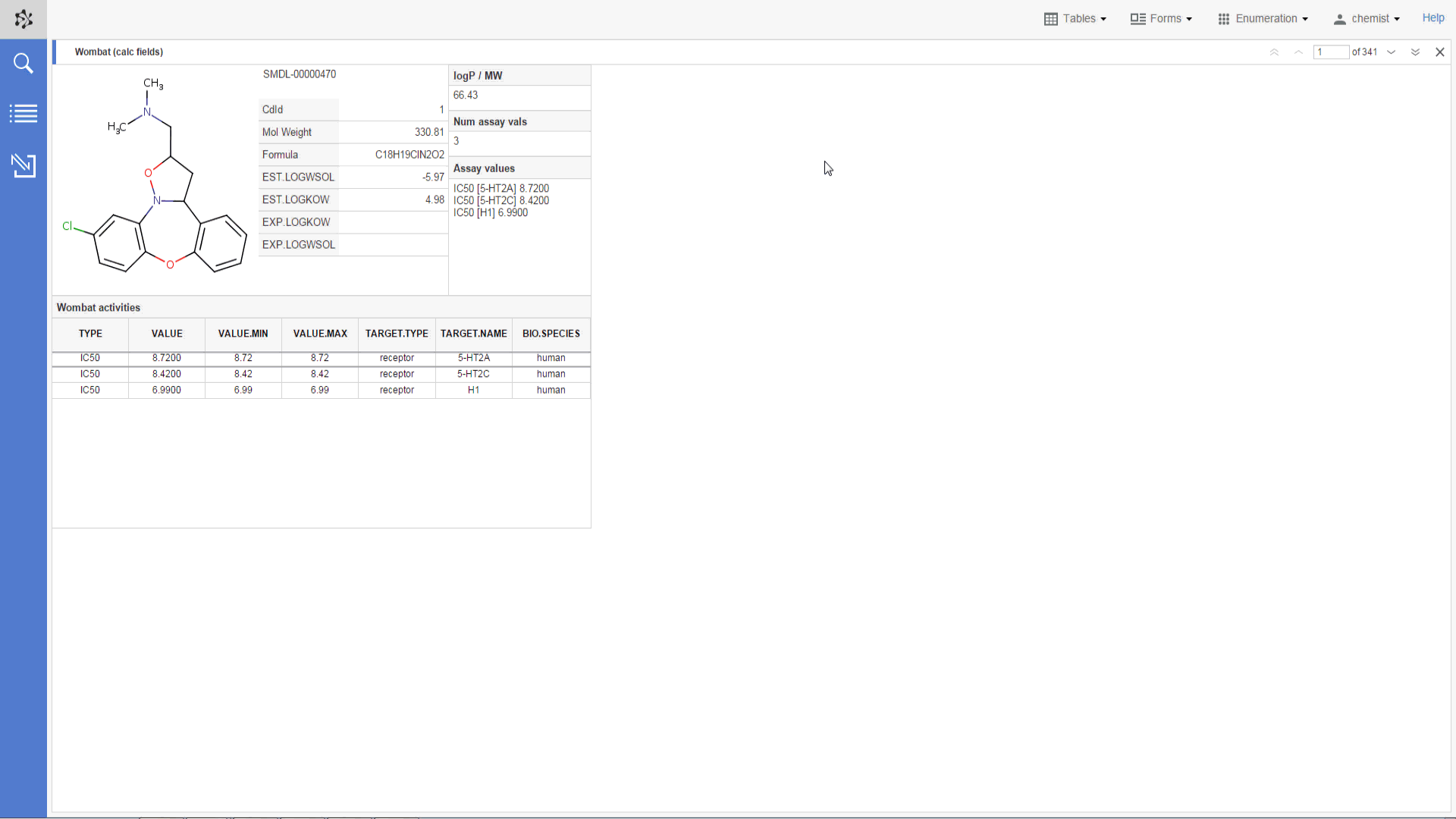Expand the record selector dropdown beside 'of 341'
Image resolution: width=1456 pixels, height=819 pixels.
pos(1392,52)
